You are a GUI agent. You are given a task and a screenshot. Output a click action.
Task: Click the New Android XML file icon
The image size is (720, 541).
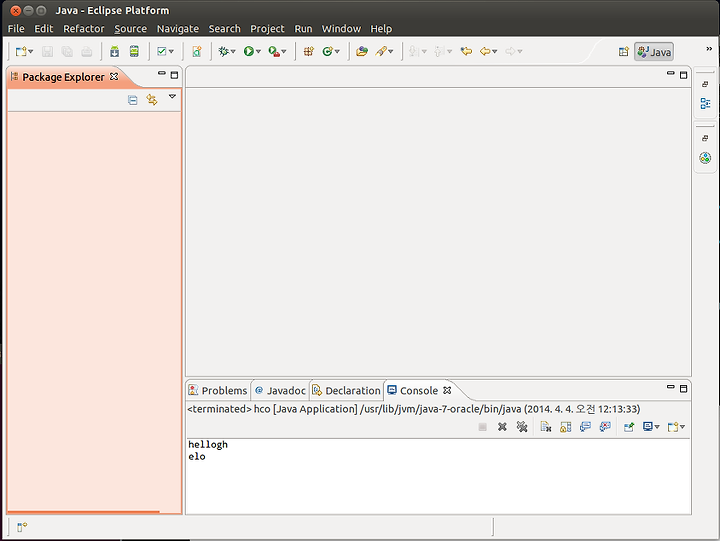[197, 51]
